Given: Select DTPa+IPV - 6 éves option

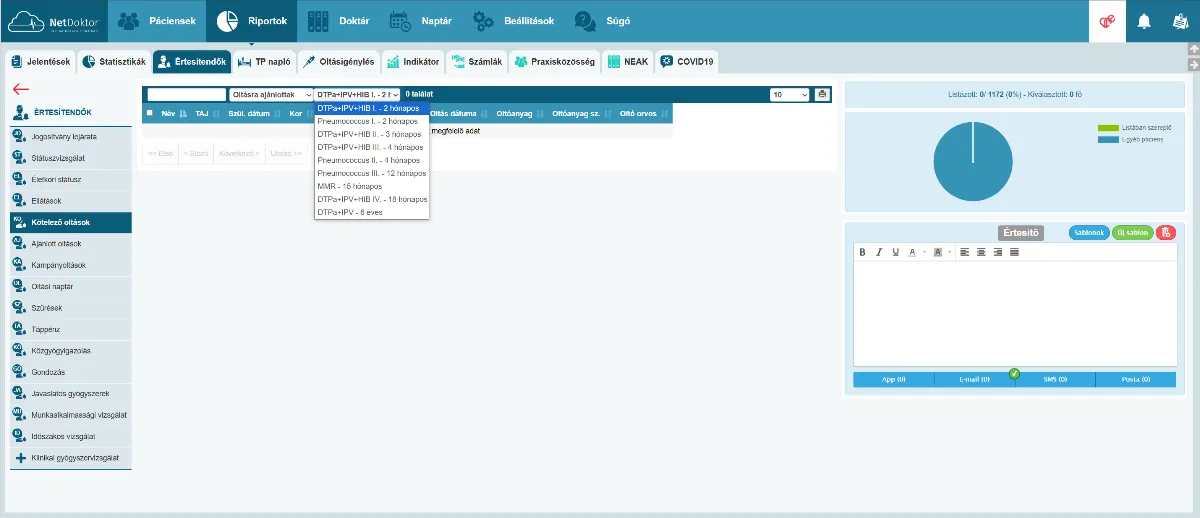Looking at the screenshot, I should pos(372,212).
